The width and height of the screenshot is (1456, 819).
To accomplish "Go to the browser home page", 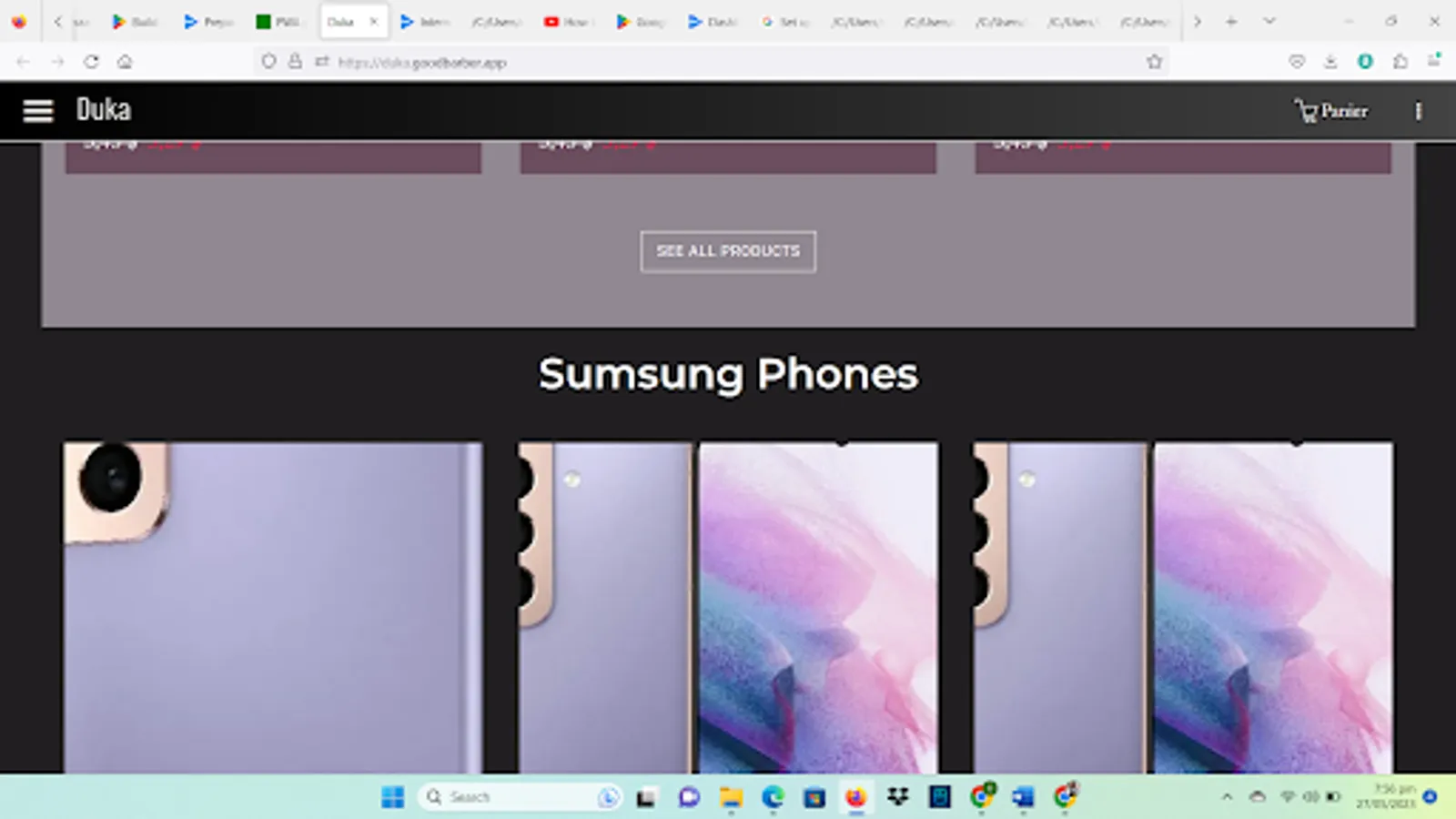I will point(125,62).
